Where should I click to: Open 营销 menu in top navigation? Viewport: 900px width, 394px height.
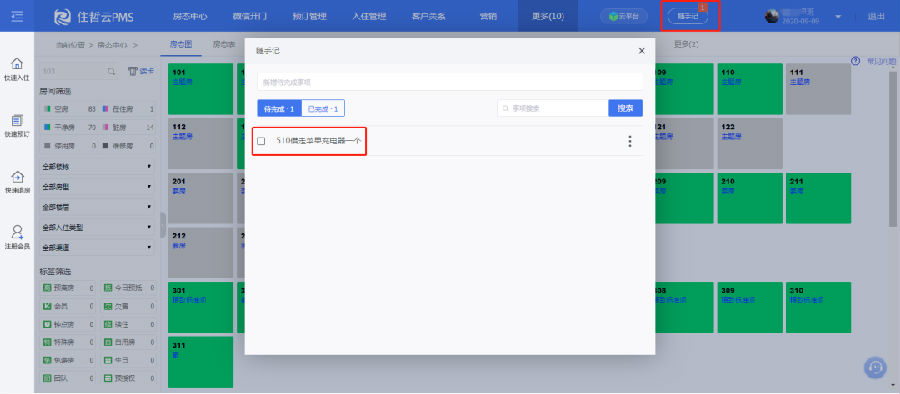pos(488,17)
